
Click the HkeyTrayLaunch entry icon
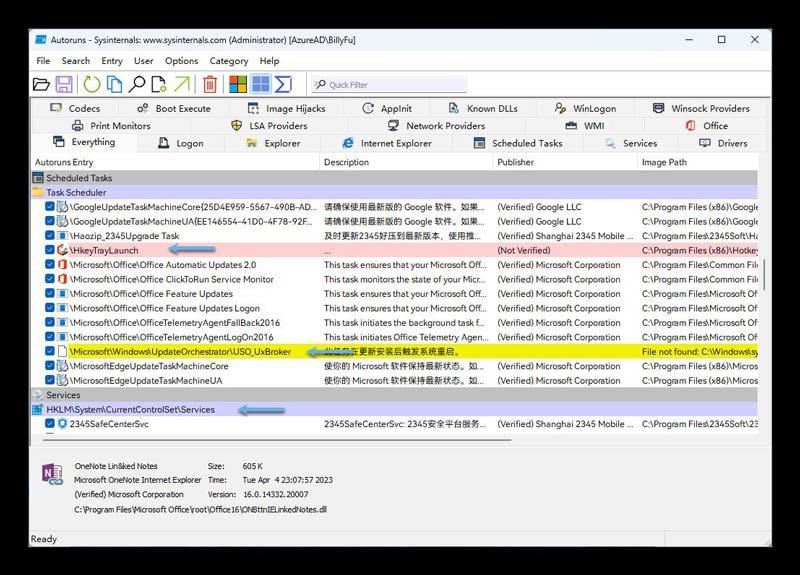coord(62,250)
